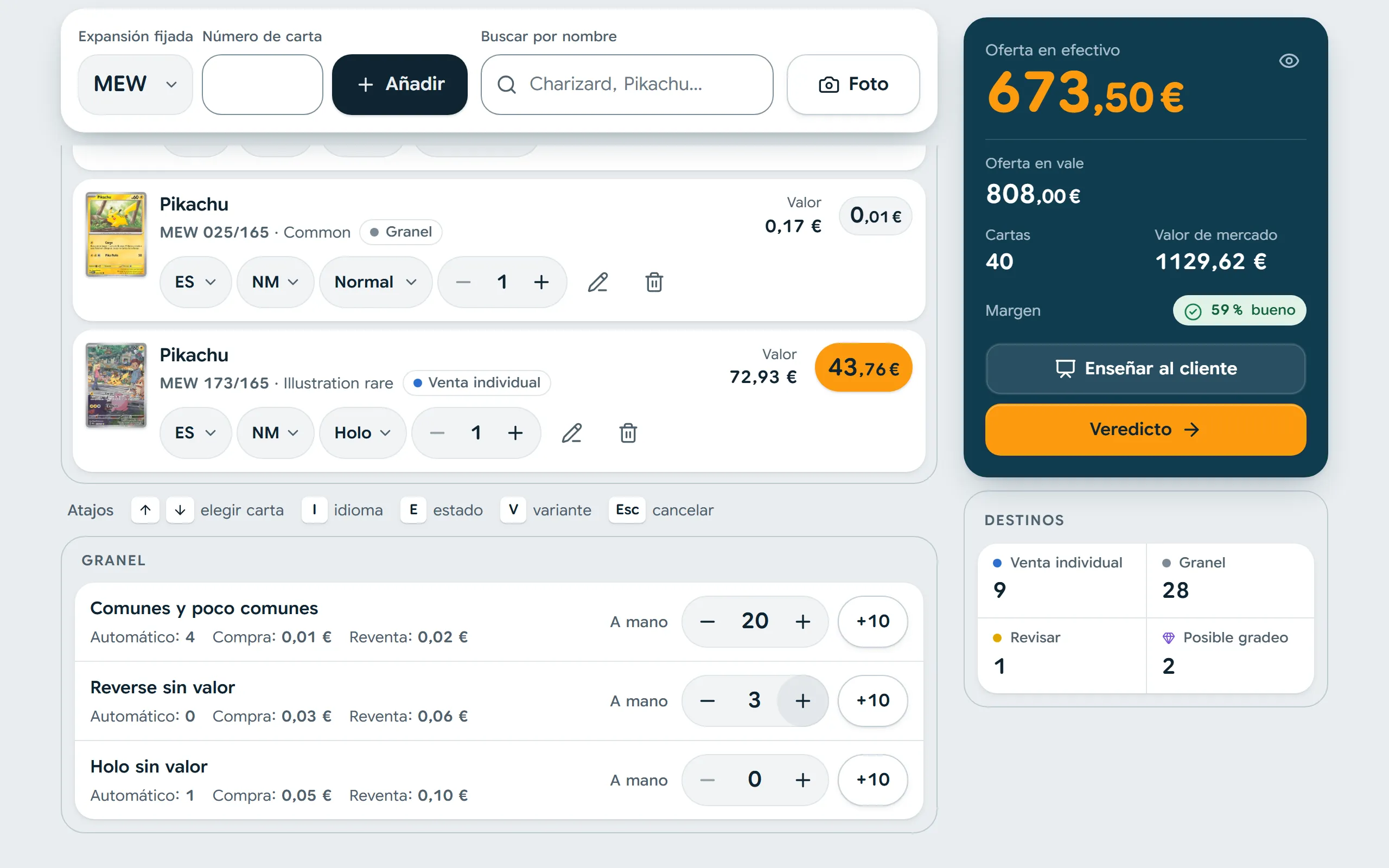
Task: Open Pikachu Common card thumbnail
Action: click(x=116, y=234)
